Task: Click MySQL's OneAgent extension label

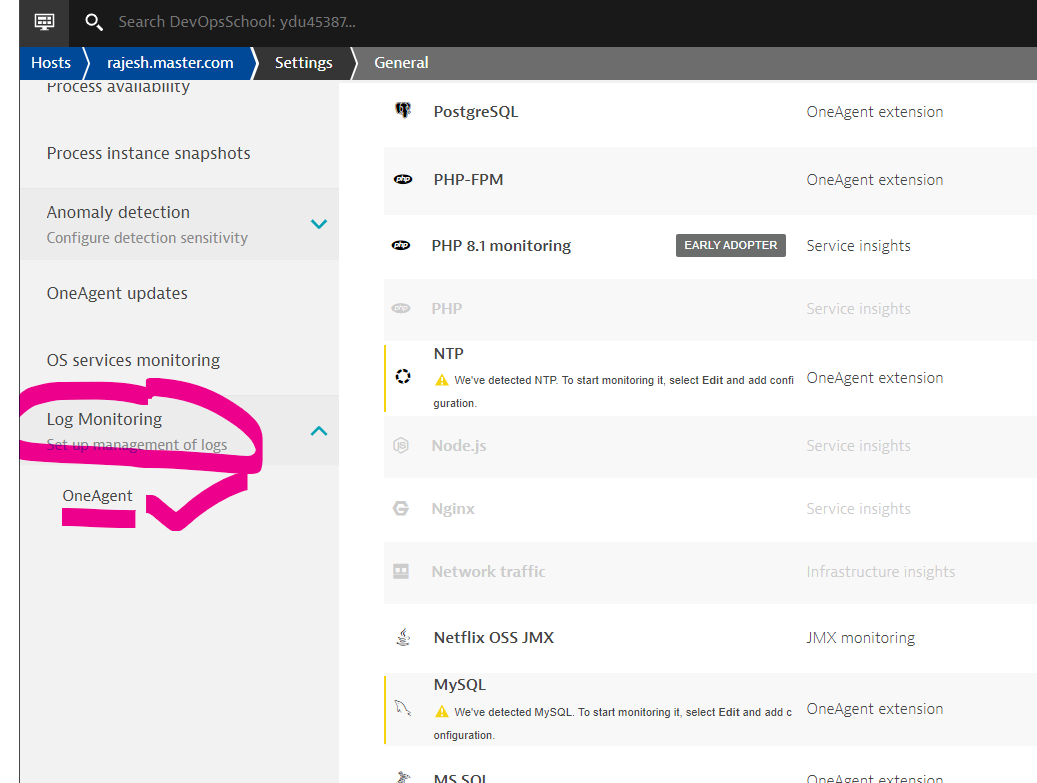Action: [x=874, y=709]
